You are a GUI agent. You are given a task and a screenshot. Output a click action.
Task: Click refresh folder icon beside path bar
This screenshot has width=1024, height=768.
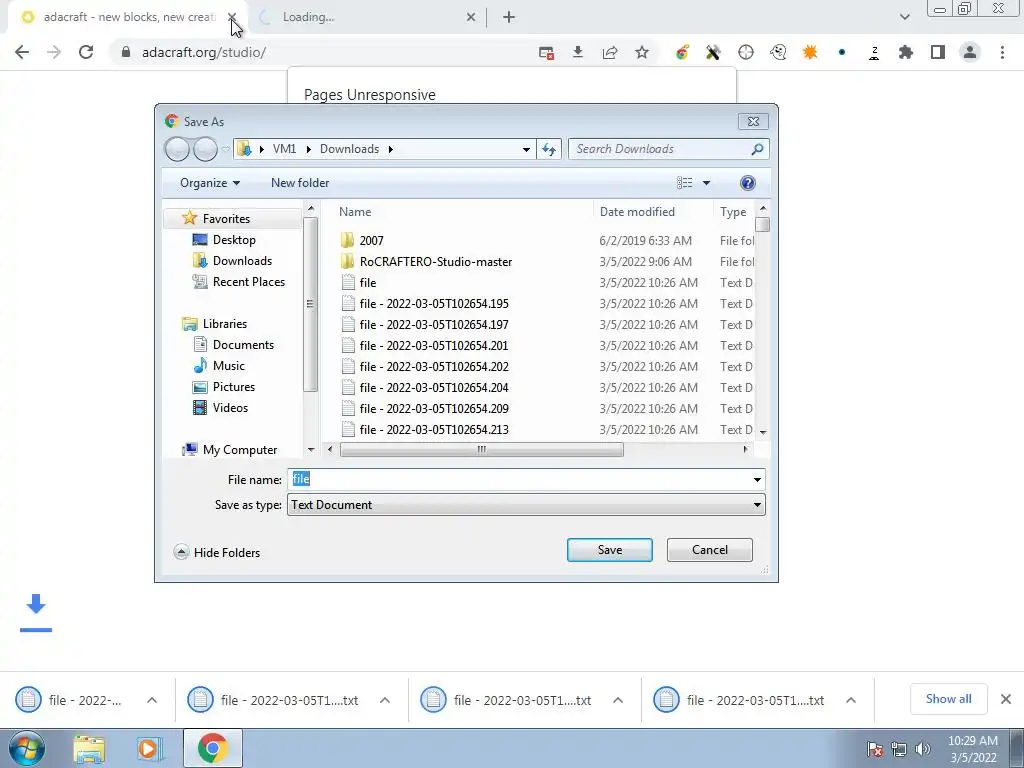point(549,150)
